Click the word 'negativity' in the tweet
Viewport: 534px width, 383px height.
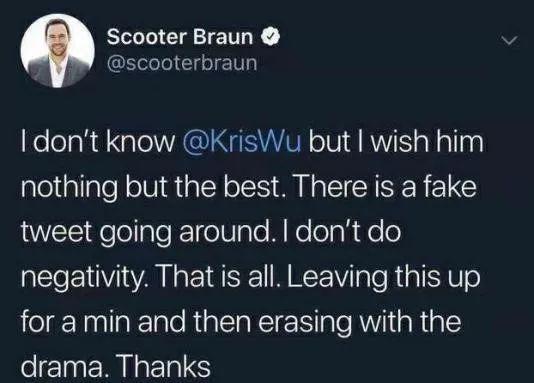[82, 278]
